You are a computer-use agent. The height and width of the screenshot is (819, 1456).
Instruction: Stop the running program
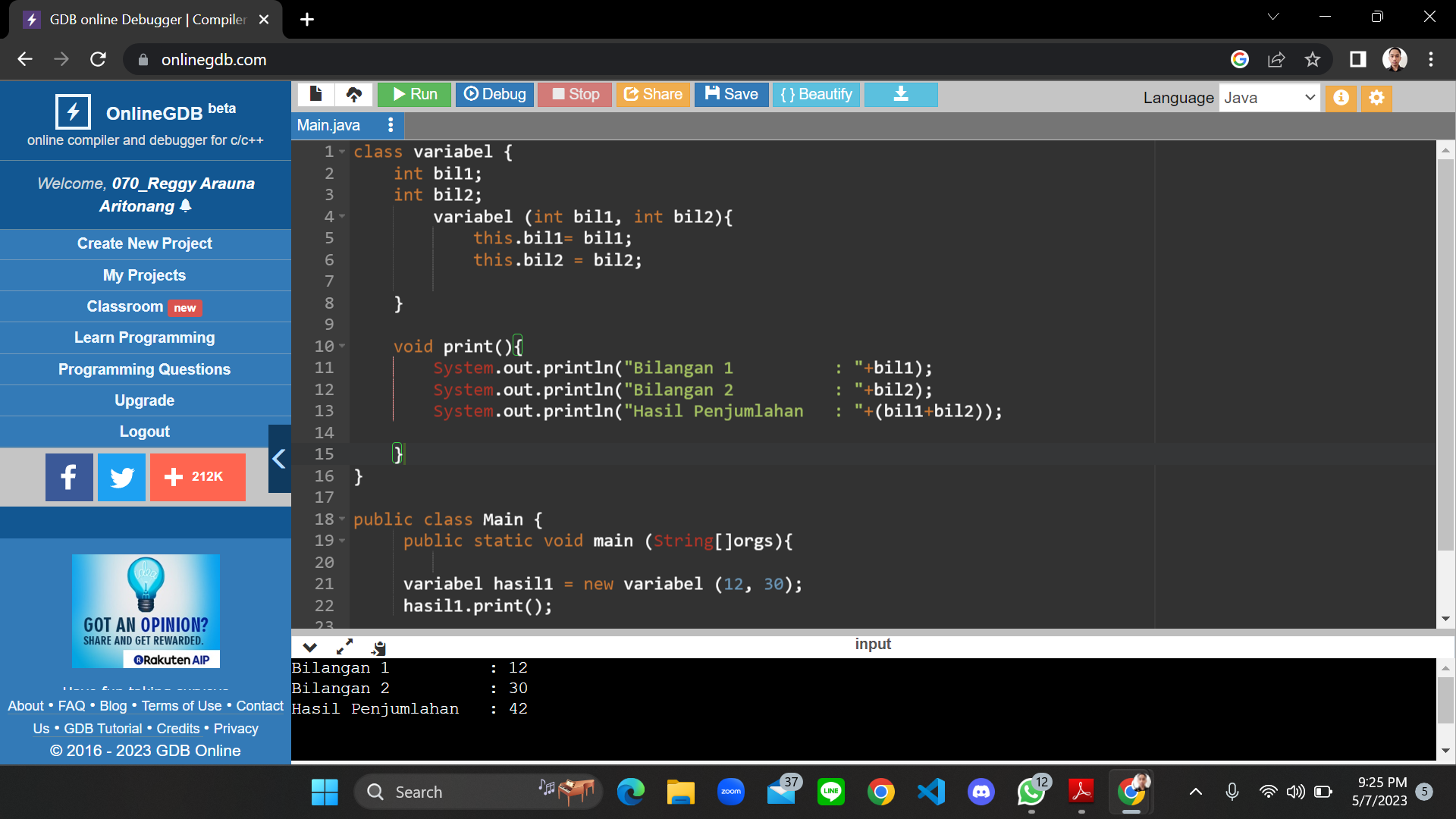[x=574, y=94]
